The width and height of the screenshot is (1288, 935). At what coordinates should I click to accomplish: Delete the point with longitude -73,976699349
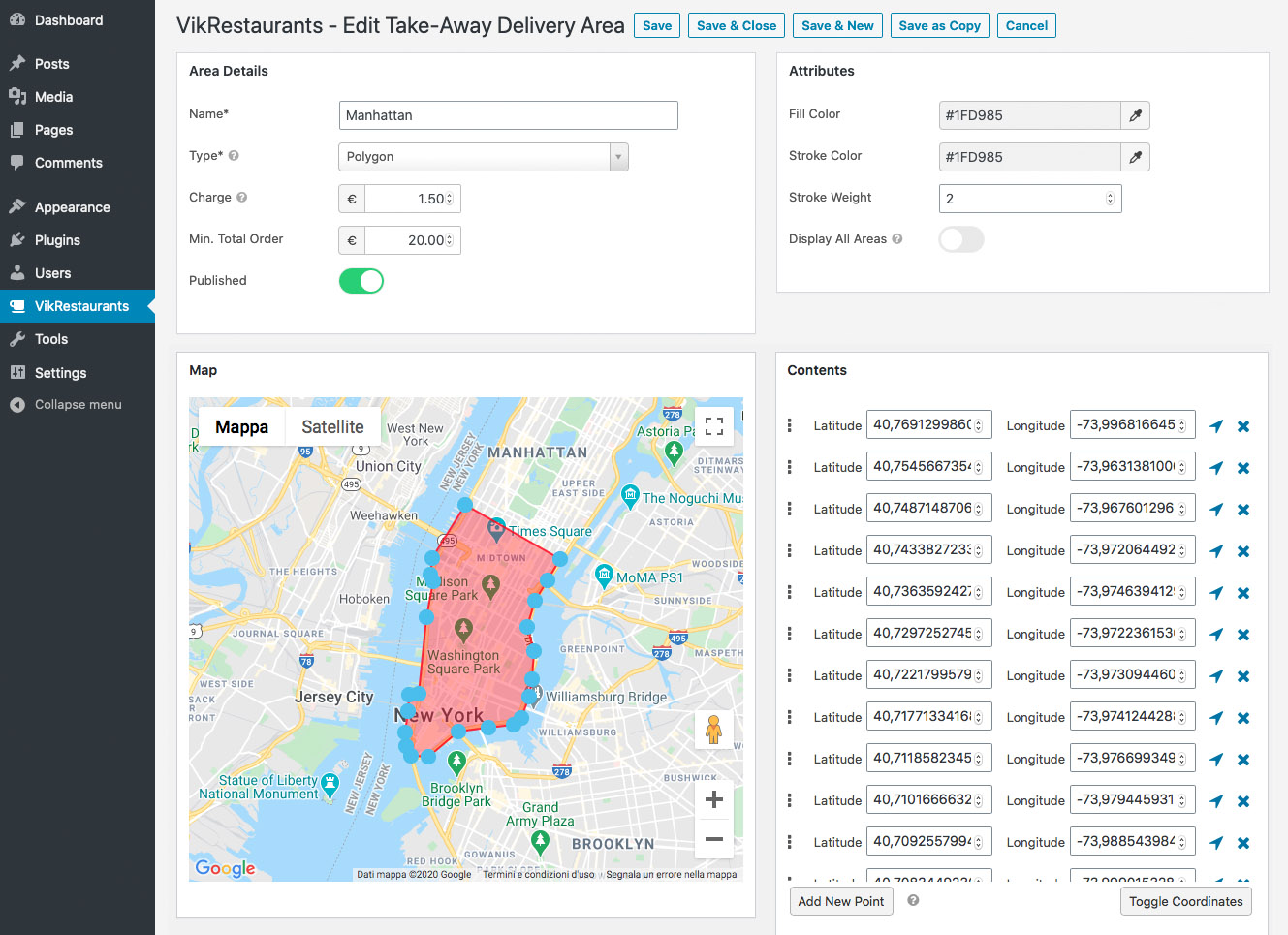1243,760
